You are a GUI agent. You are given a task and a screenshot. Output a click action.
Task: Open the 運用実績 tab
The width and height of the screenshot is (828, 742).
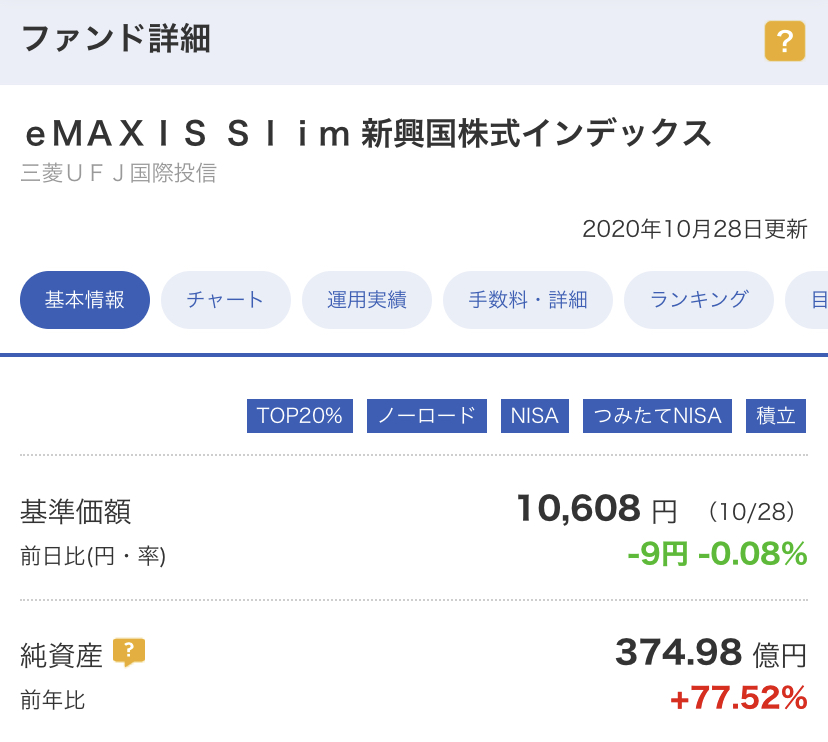[366, 299]
